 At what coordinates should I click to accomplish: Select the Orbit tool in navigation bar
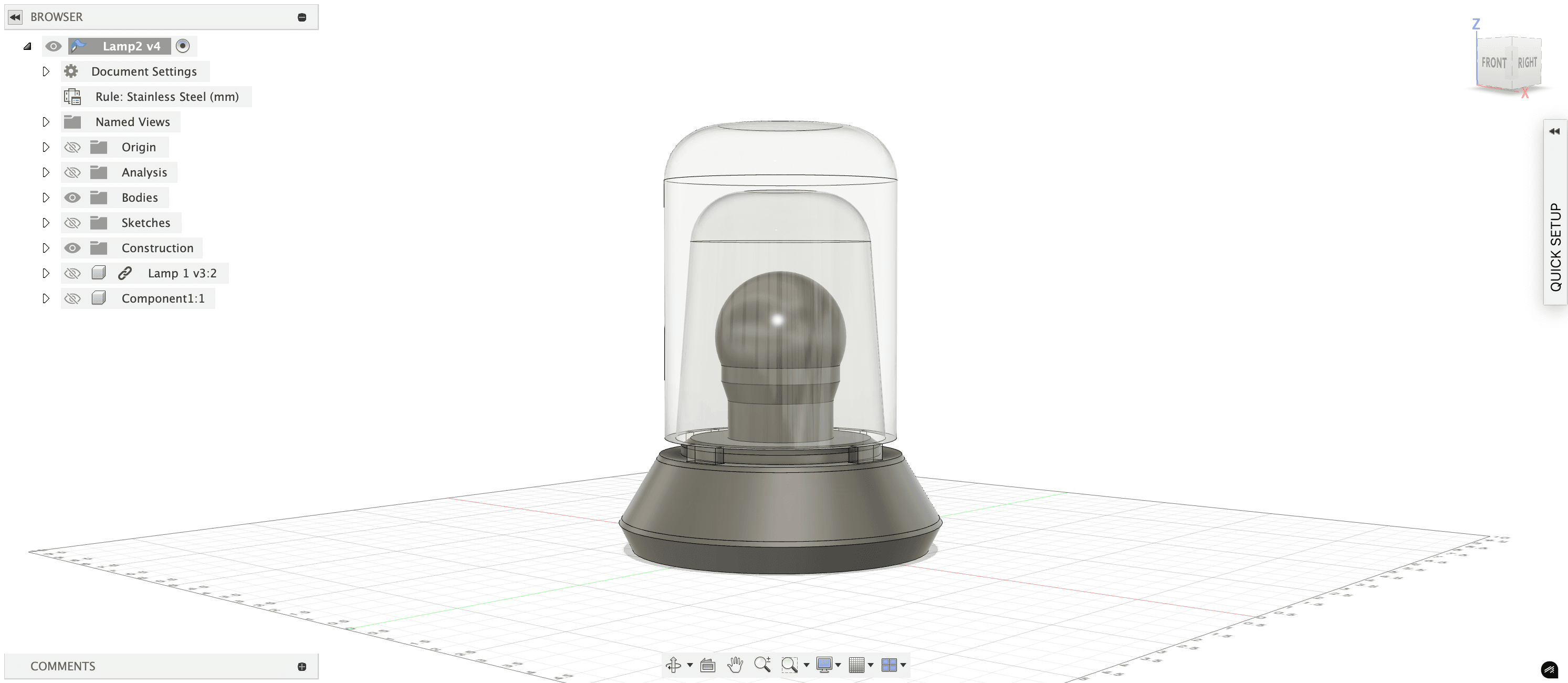pos(673,665)
